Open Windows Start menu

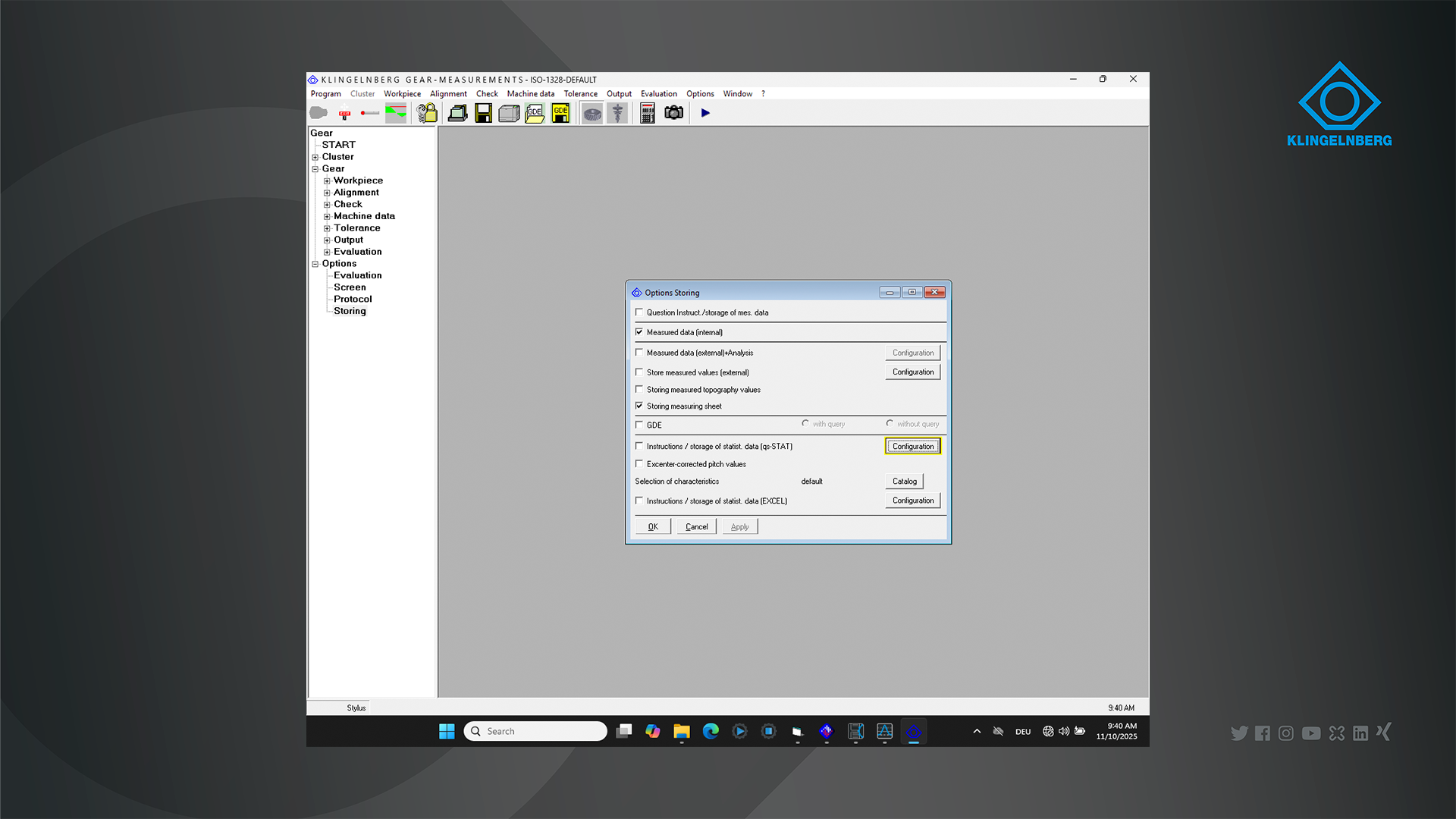pos(447,731)
